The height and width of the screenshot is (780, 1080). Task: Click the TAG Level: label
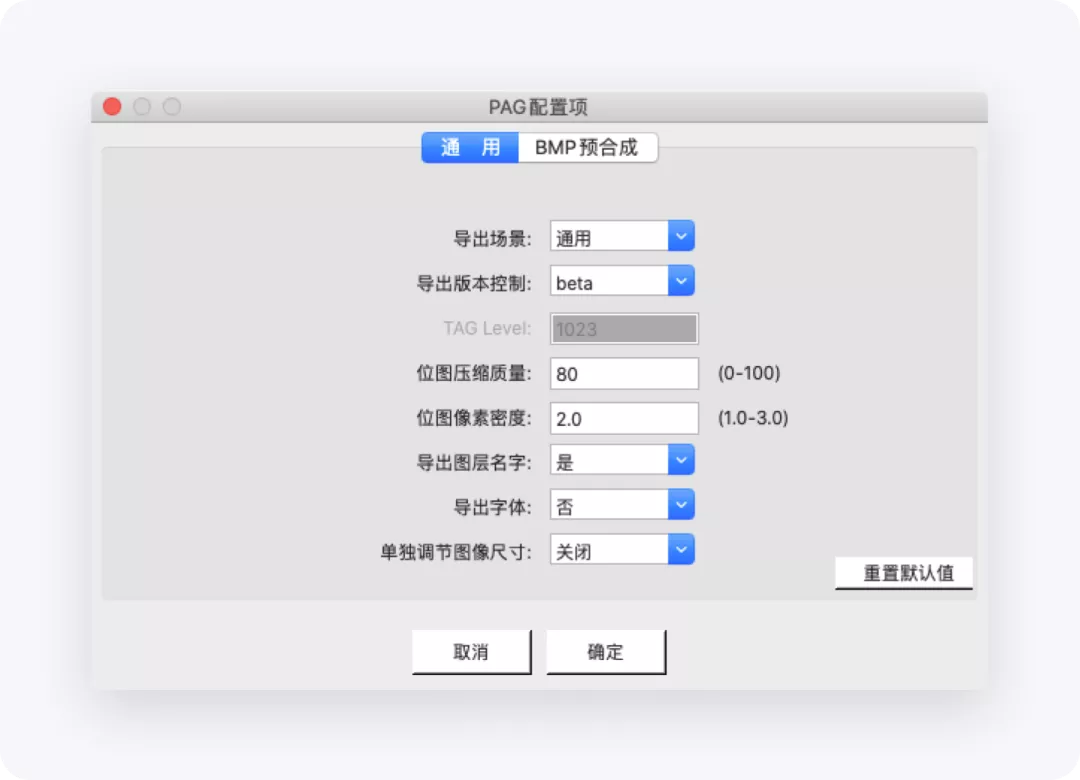[x=487, y=328]
